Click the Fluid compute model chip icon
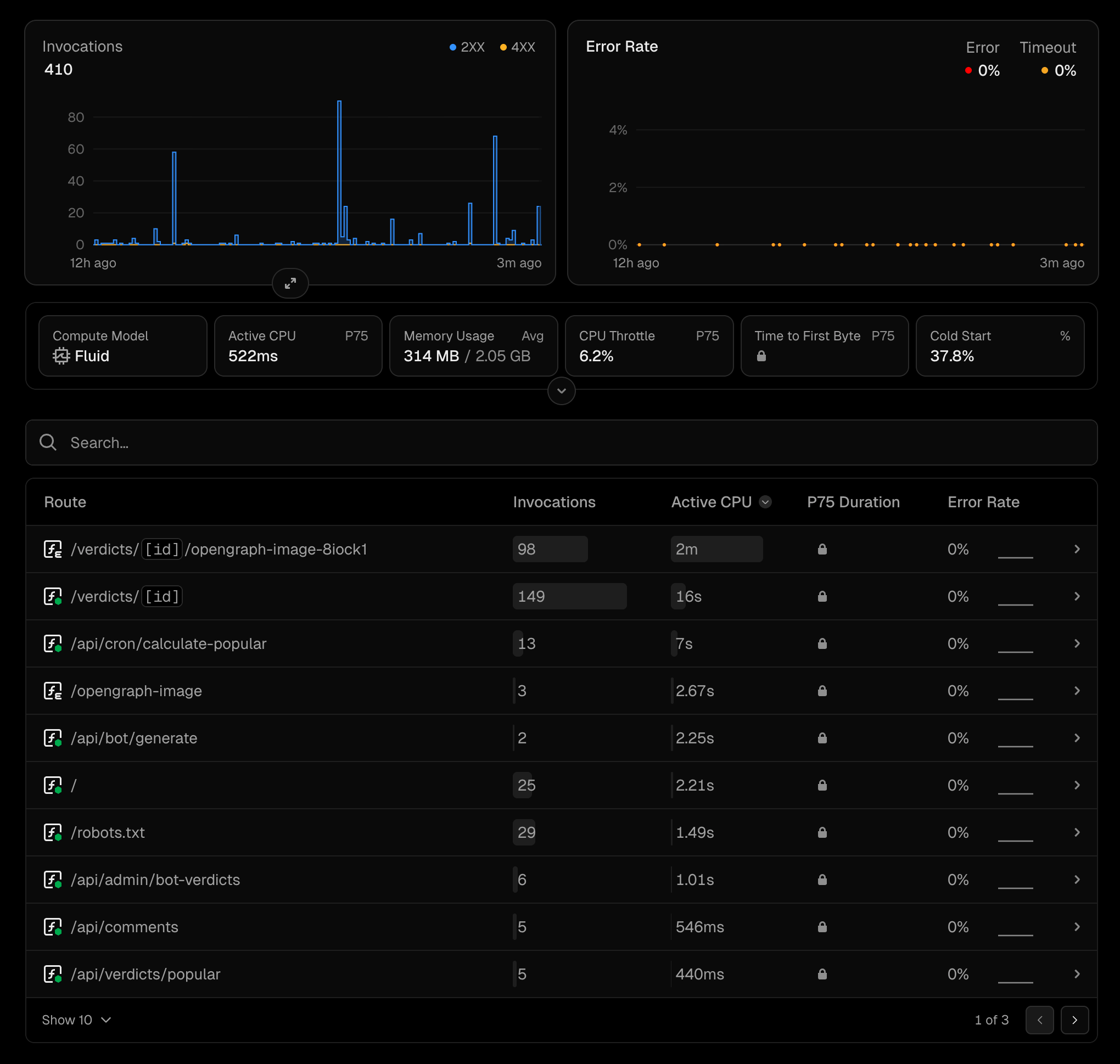Viewport: 1120px width, 1064px height. pyautogui.click(x=61, y=356)
